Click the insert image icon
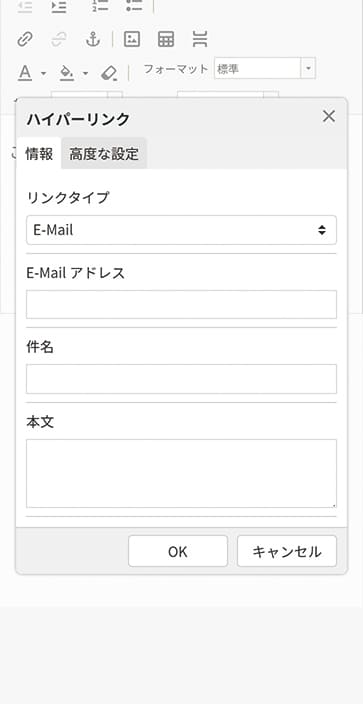 click(x=132, y=40)
